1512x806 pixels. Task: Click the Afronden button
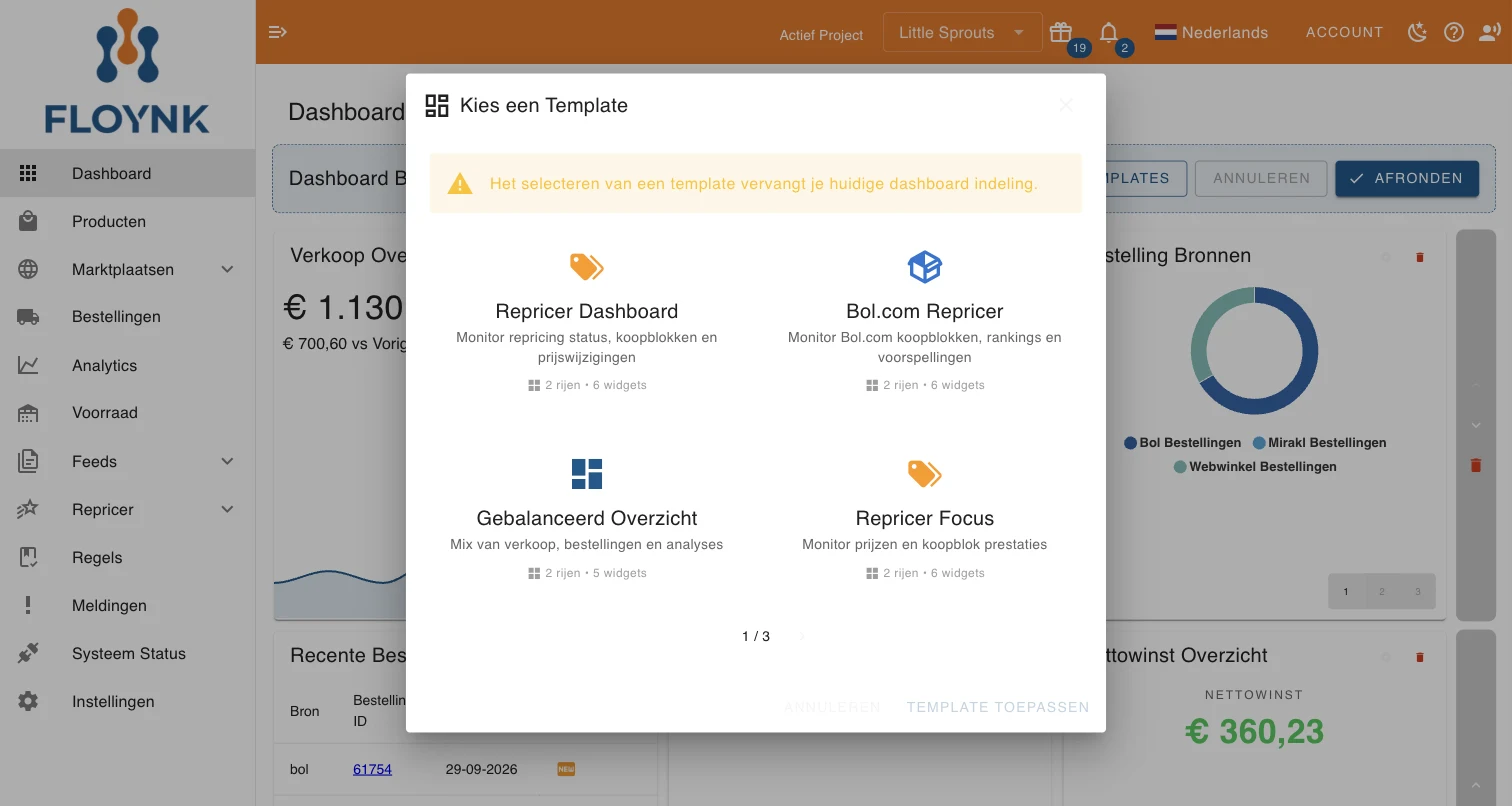1407,178
